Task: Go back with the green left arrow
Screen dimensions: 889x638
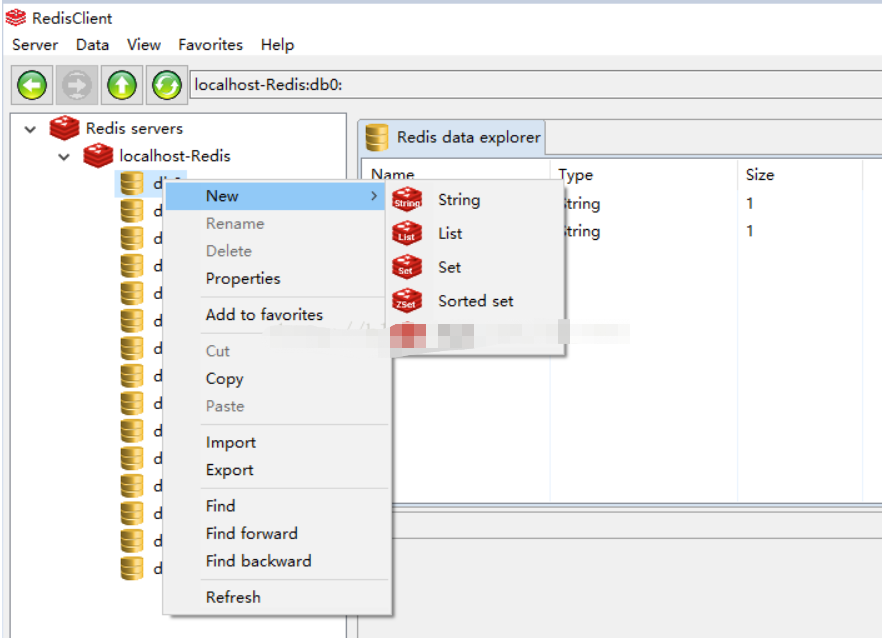Action: 32,85
